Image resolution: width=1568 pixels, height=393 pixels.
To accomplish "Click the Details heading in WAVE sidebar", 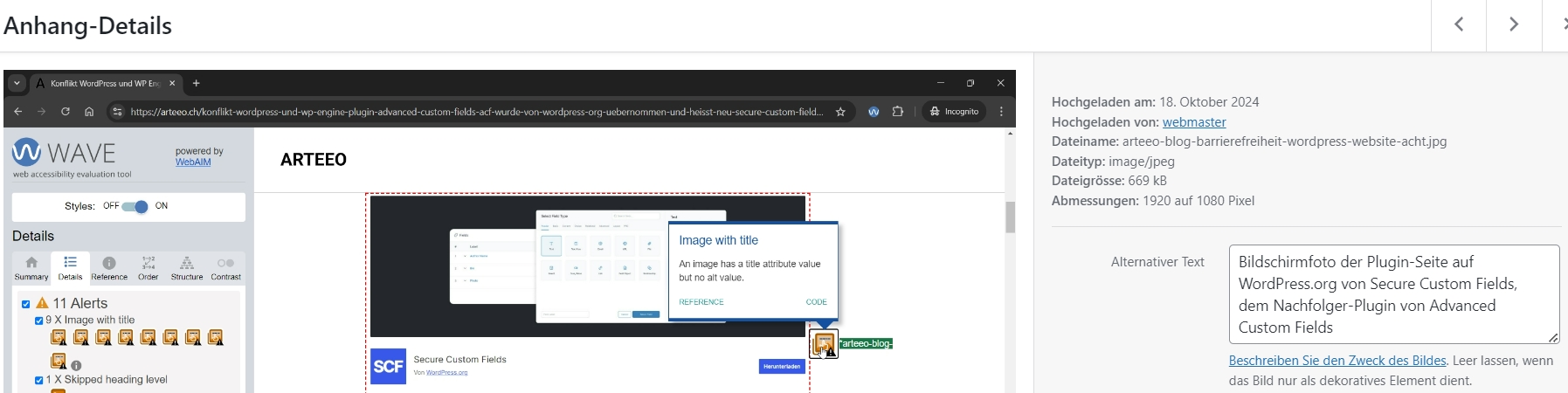I will tap(33, 236).
